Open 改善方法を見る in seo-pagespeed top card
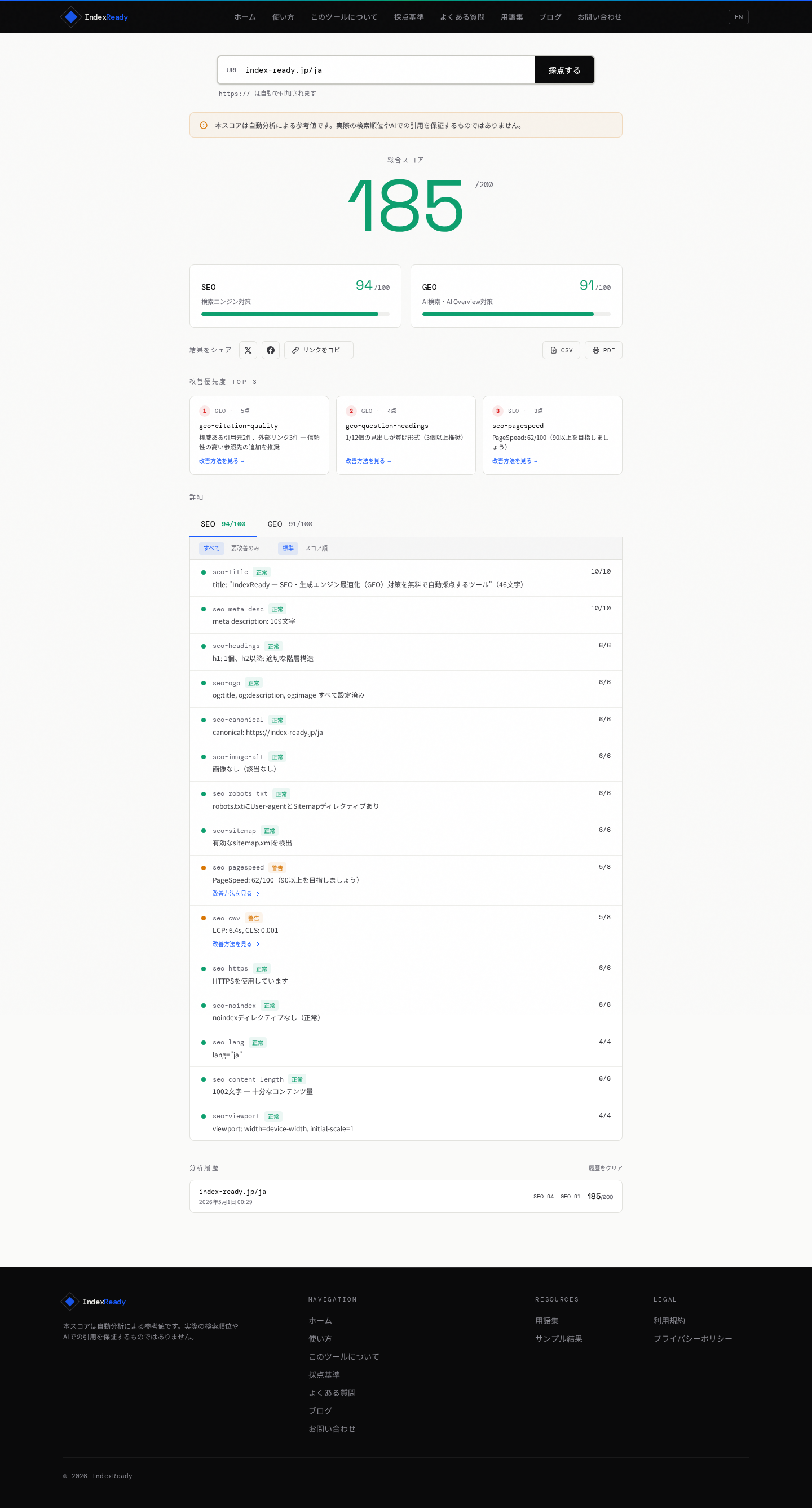The image size is (812, 1508). [515, 461]
